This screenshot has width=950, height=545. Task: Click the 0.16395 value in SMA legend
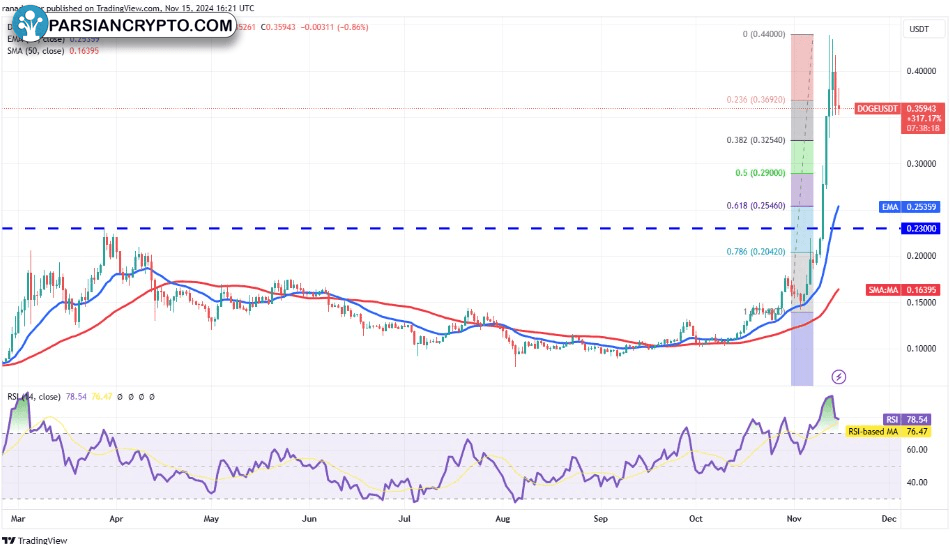point(84,51)
